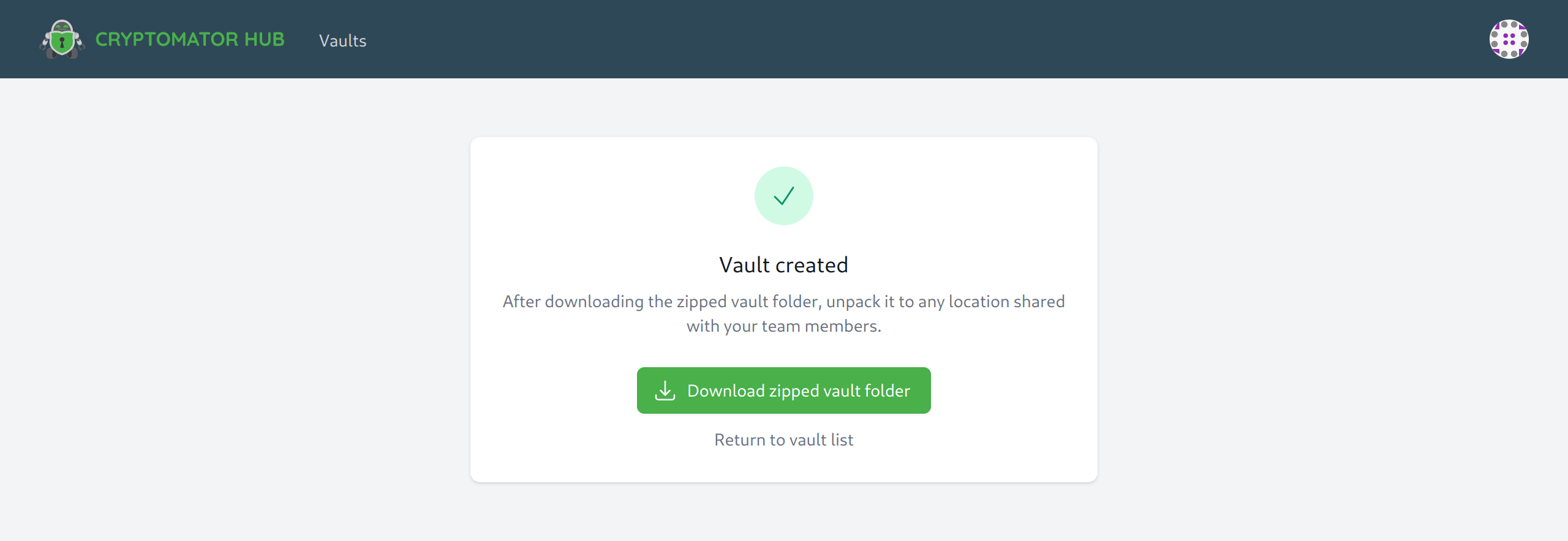Click the green success checkmark icon
This screenshot has height=541, width=1568.
point(783,196)
